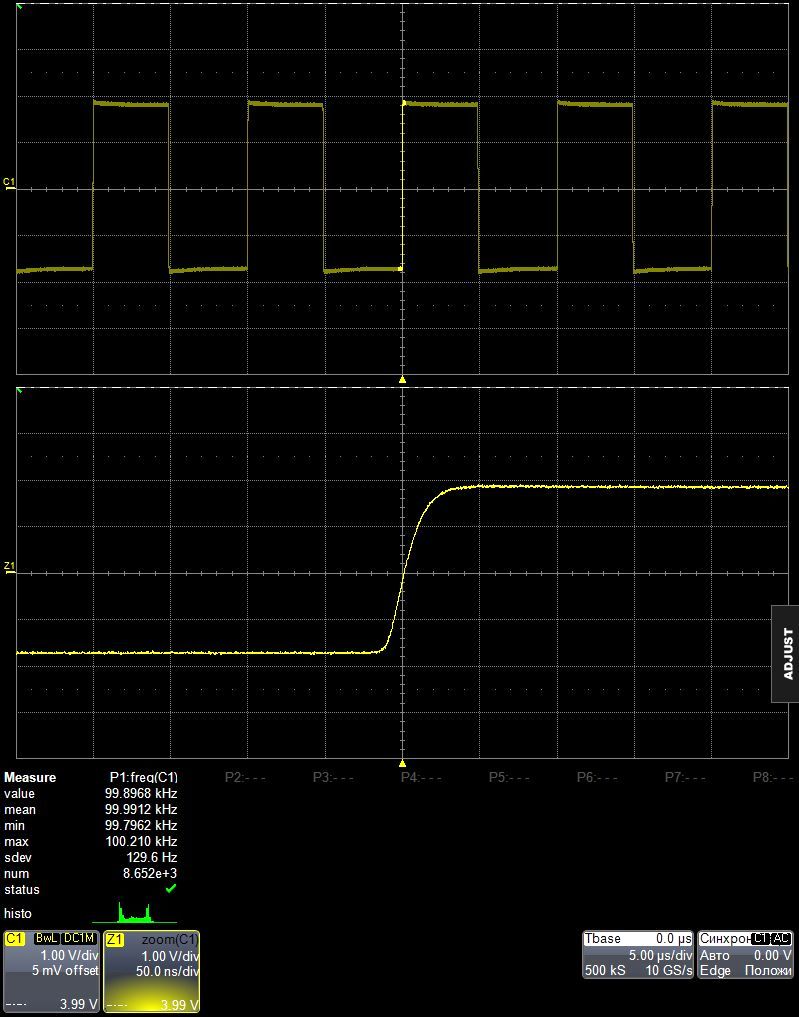
Task: Click the C1 AC trigger source badge
Action: pyautogui.click(x=772, y=939)
